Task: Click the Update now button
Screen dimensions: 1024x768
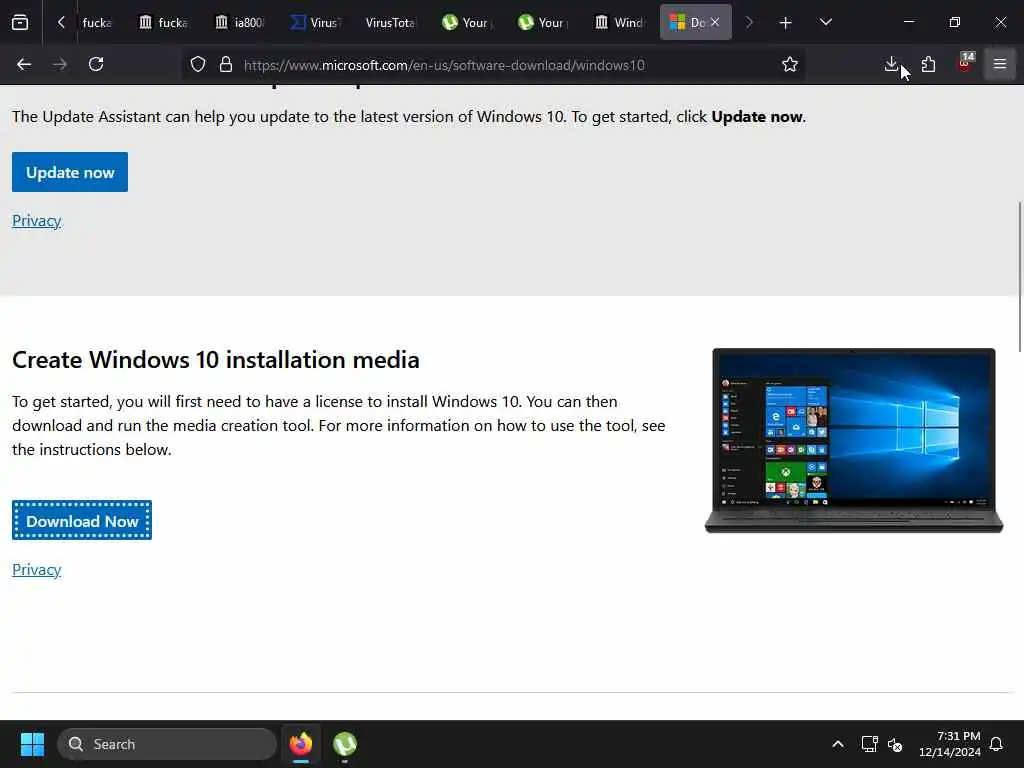Action: 70,172
